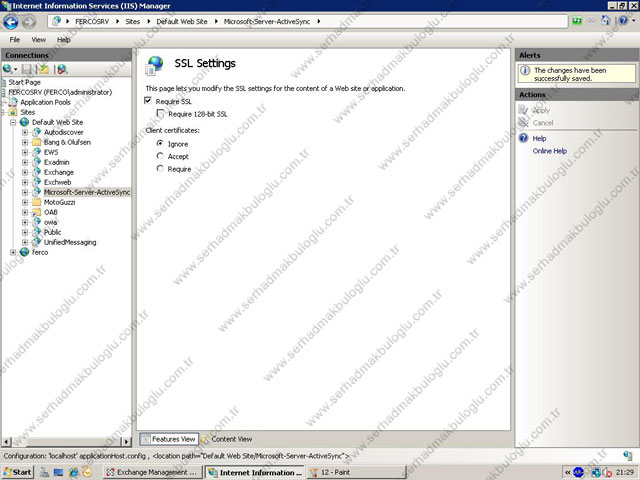Click Connections pane scroll right arrow
This screenshot has width=640, height=480.
pyautogui.click(x=126, y=441)
